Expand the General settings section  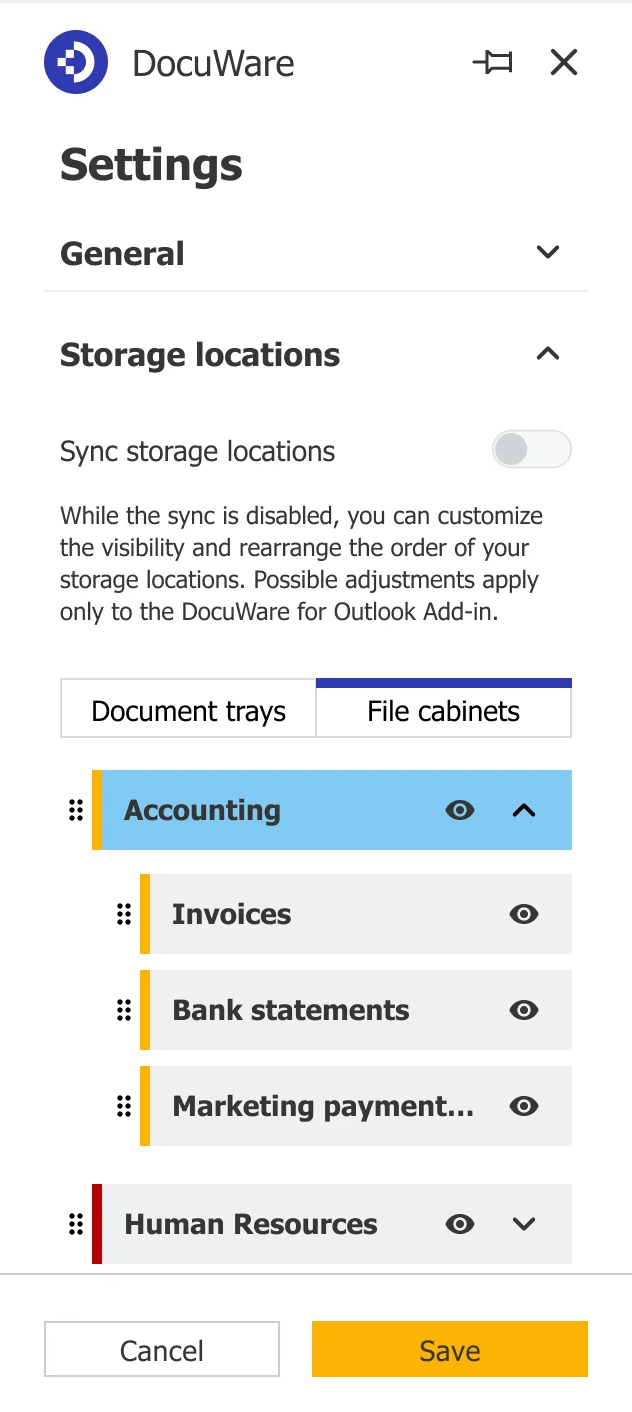(x=548, y=253)
